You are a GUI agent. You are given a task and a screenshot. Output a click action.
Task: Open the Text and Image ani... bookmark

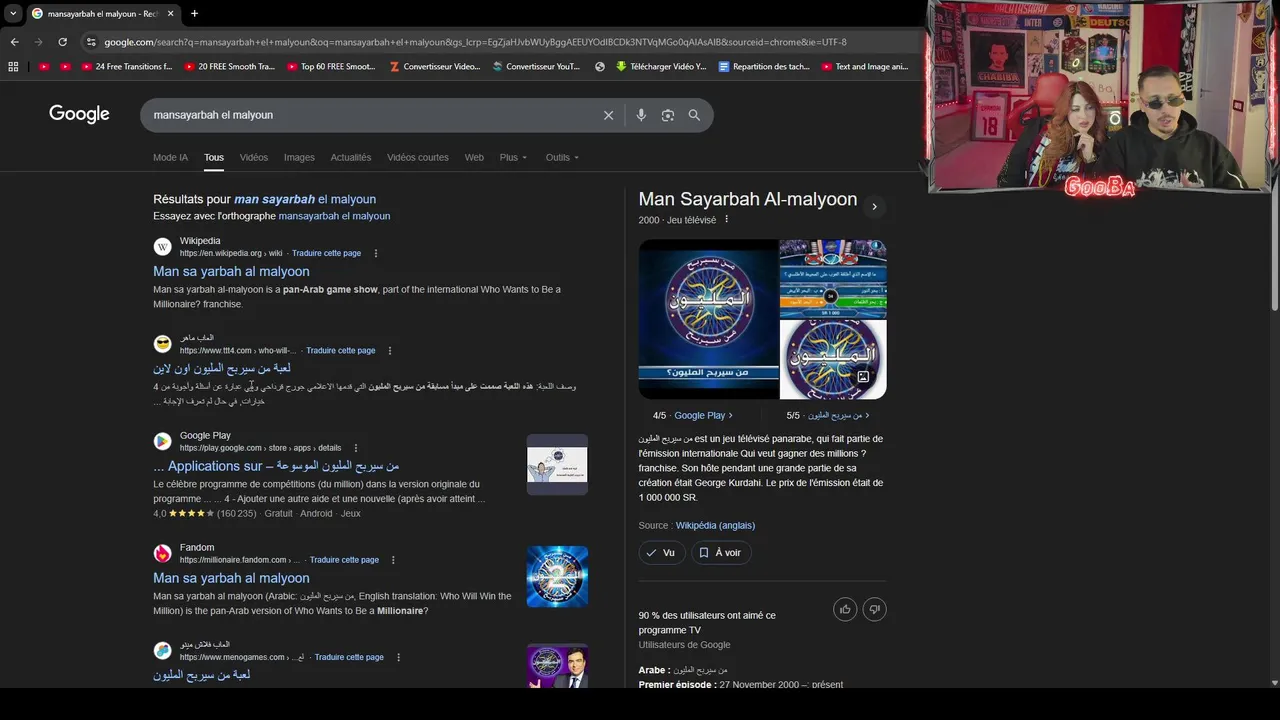[x=865, y=67]
